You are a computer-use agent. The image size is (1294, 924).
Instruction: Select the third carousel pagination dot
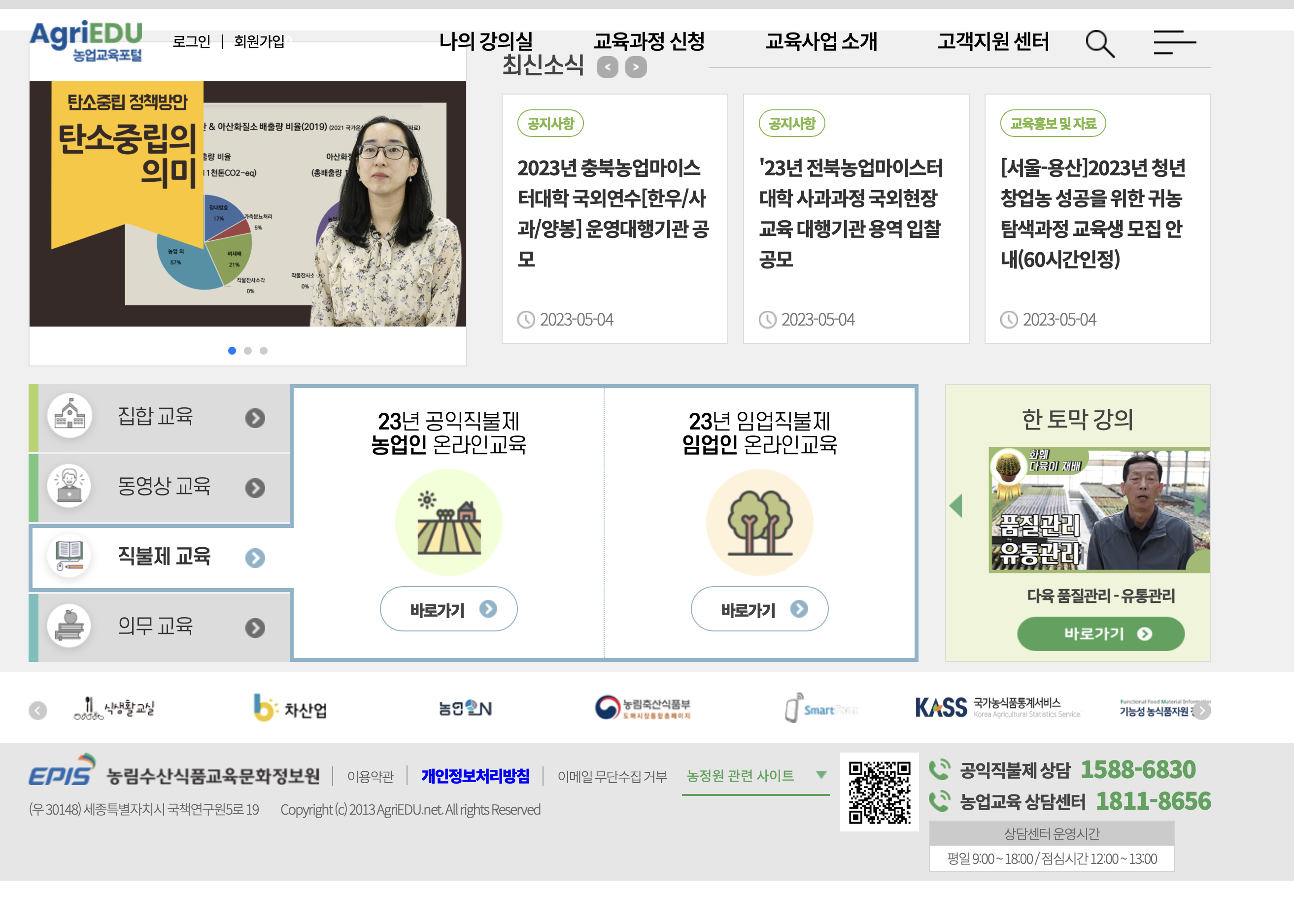point(263,351)
